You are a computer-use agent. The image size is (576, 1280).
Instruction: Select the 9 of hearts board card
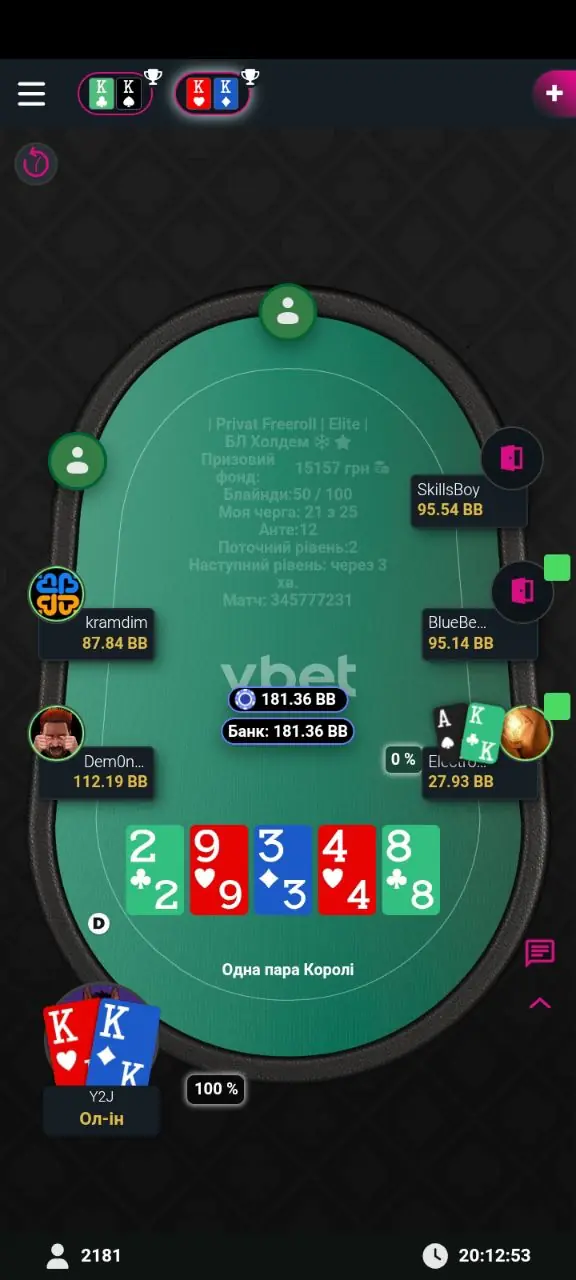pyautogui.click(x=219, y=870)
